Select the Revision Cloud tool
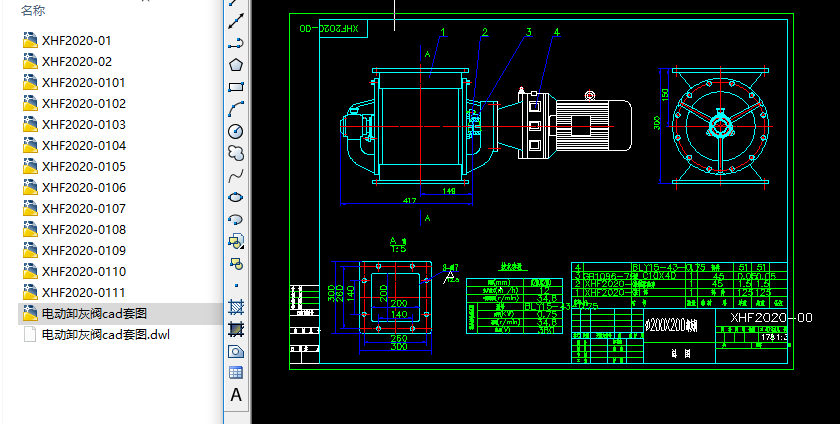The height and width of the screenshot is (424, 840). click(236, 152)
